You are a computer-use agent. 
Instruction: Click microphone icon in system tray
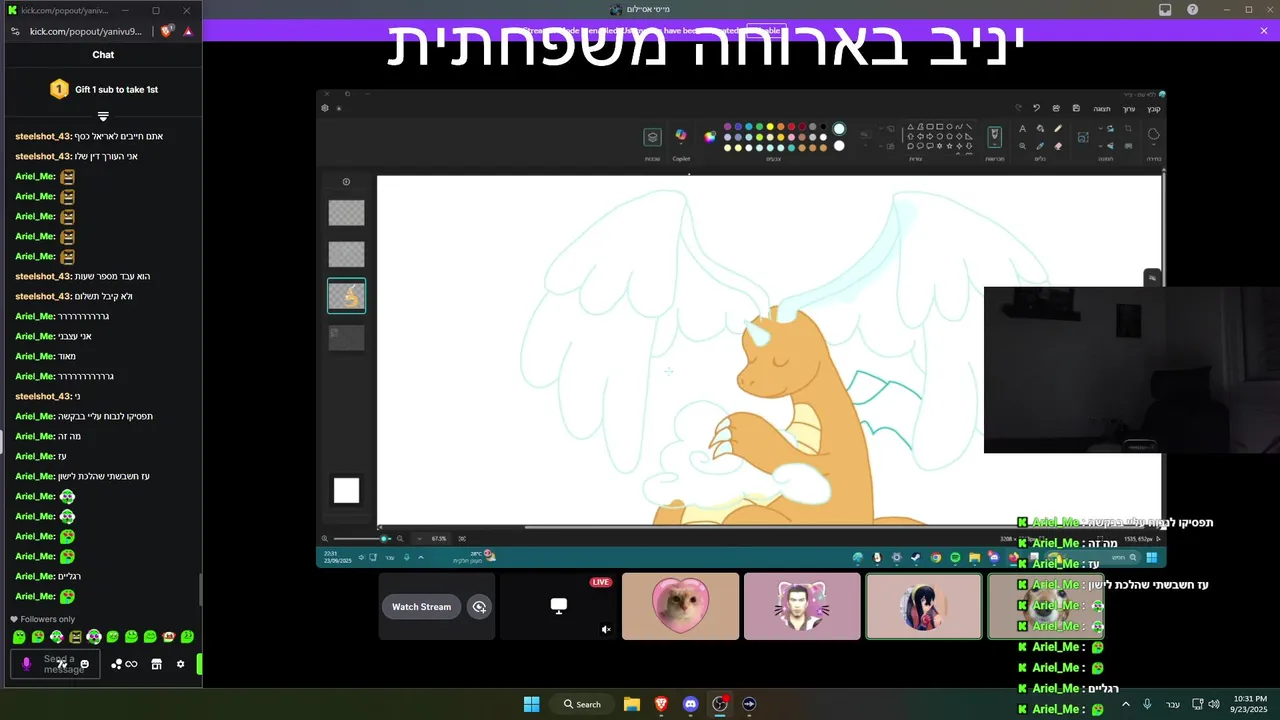[1147, 704]
